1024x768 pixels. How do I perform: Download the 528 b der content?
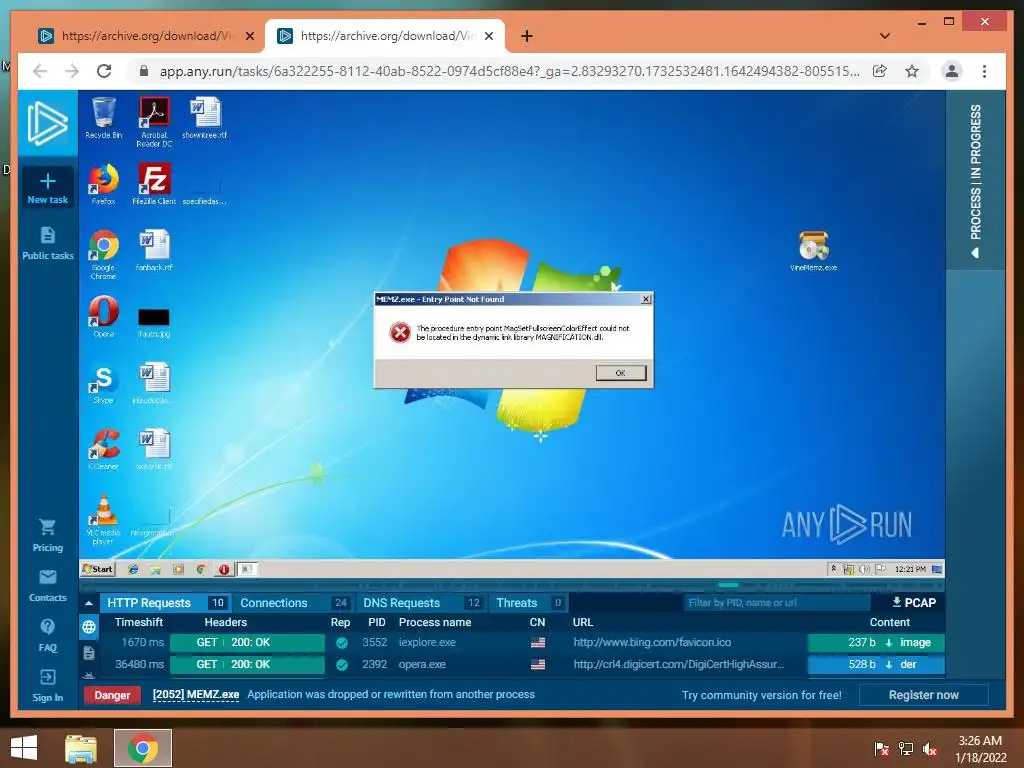(x=876, y=665)
